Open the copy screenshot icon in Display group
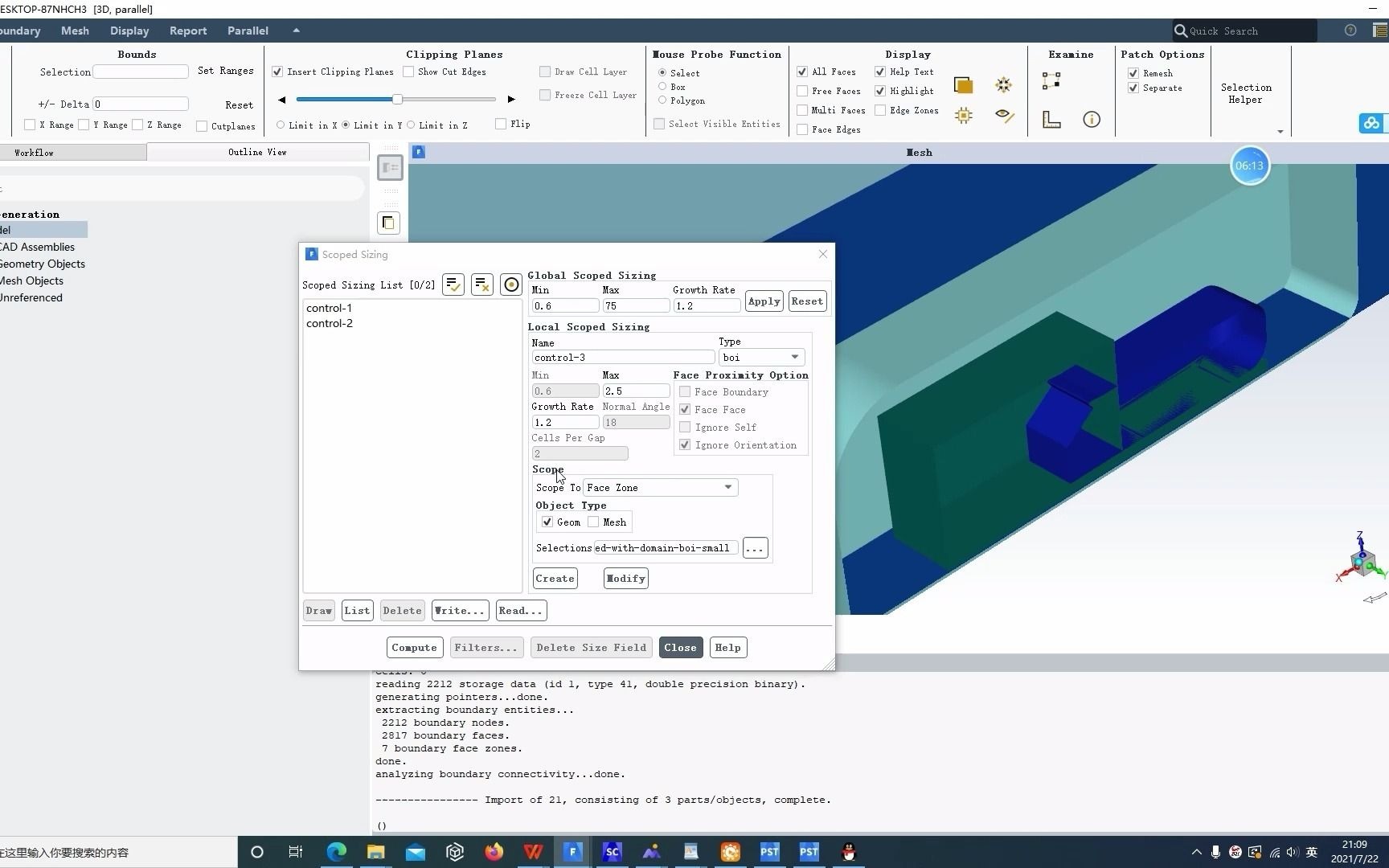1389x868 pixels. (962, 84)
